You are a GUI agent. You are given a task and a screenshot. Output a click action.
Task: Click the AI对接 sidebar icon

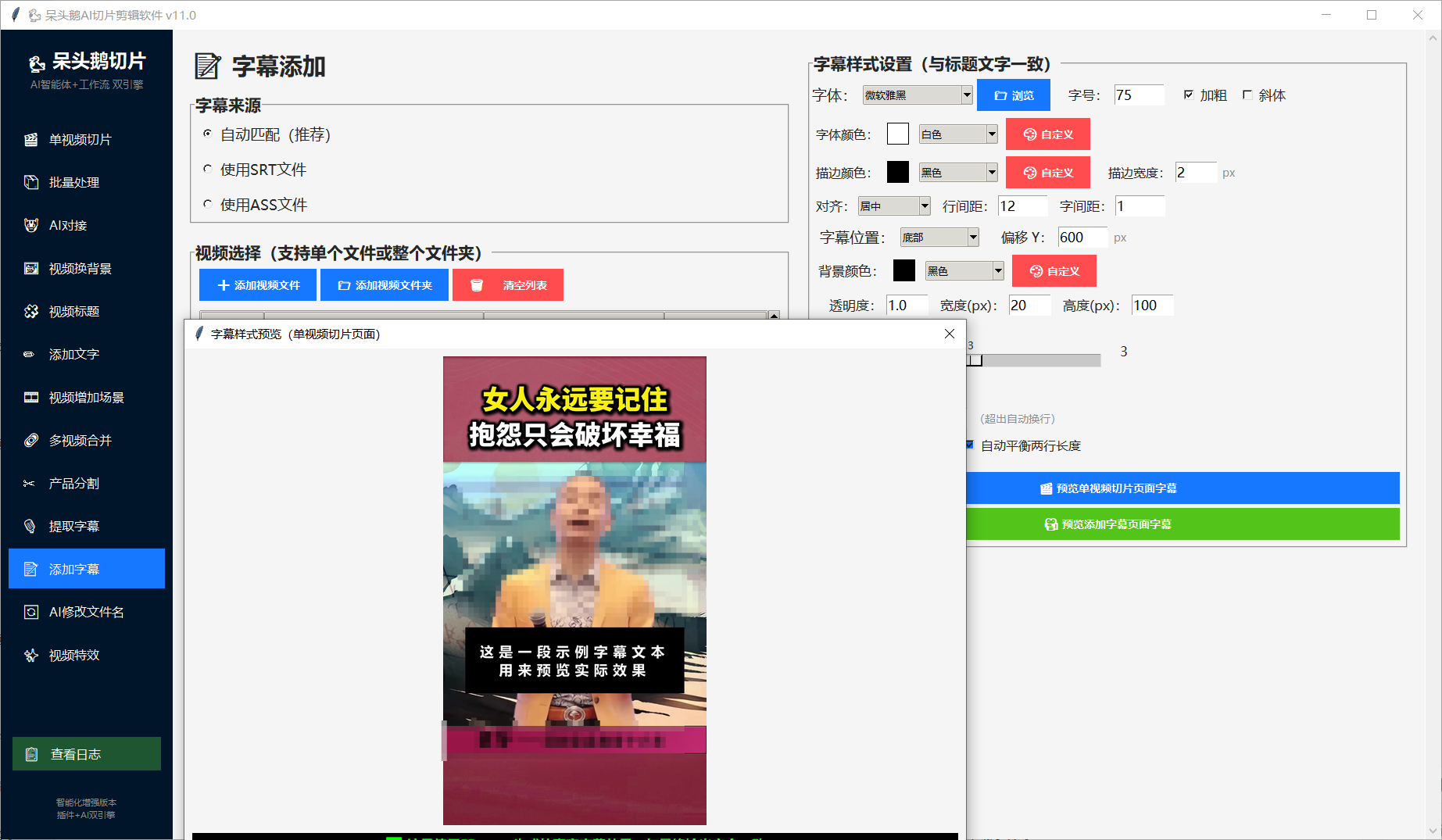[31, 226]
